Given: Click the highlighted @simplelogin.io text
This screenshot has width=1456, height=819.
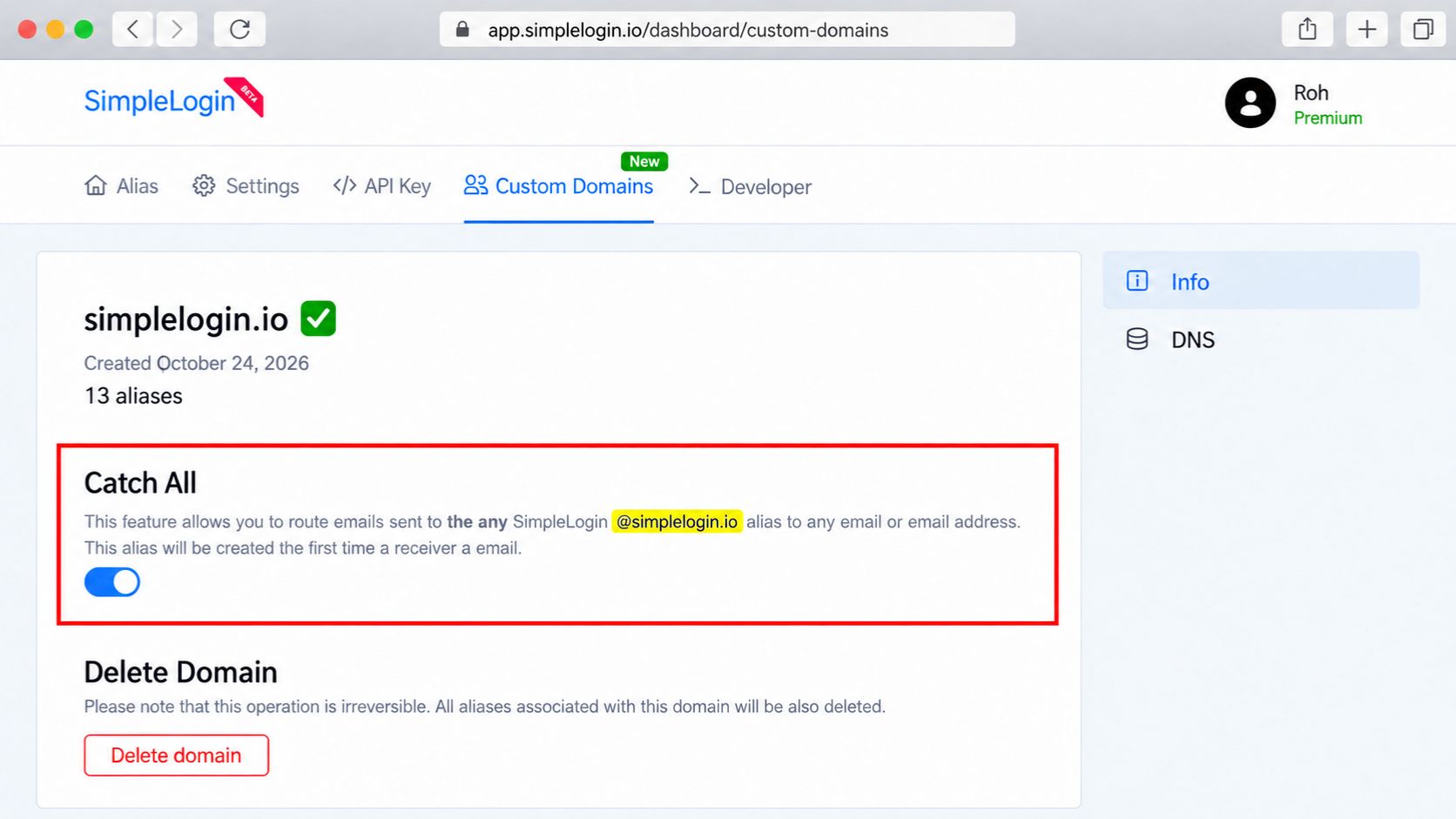Looking at the screenshot, I should (677, 521).
